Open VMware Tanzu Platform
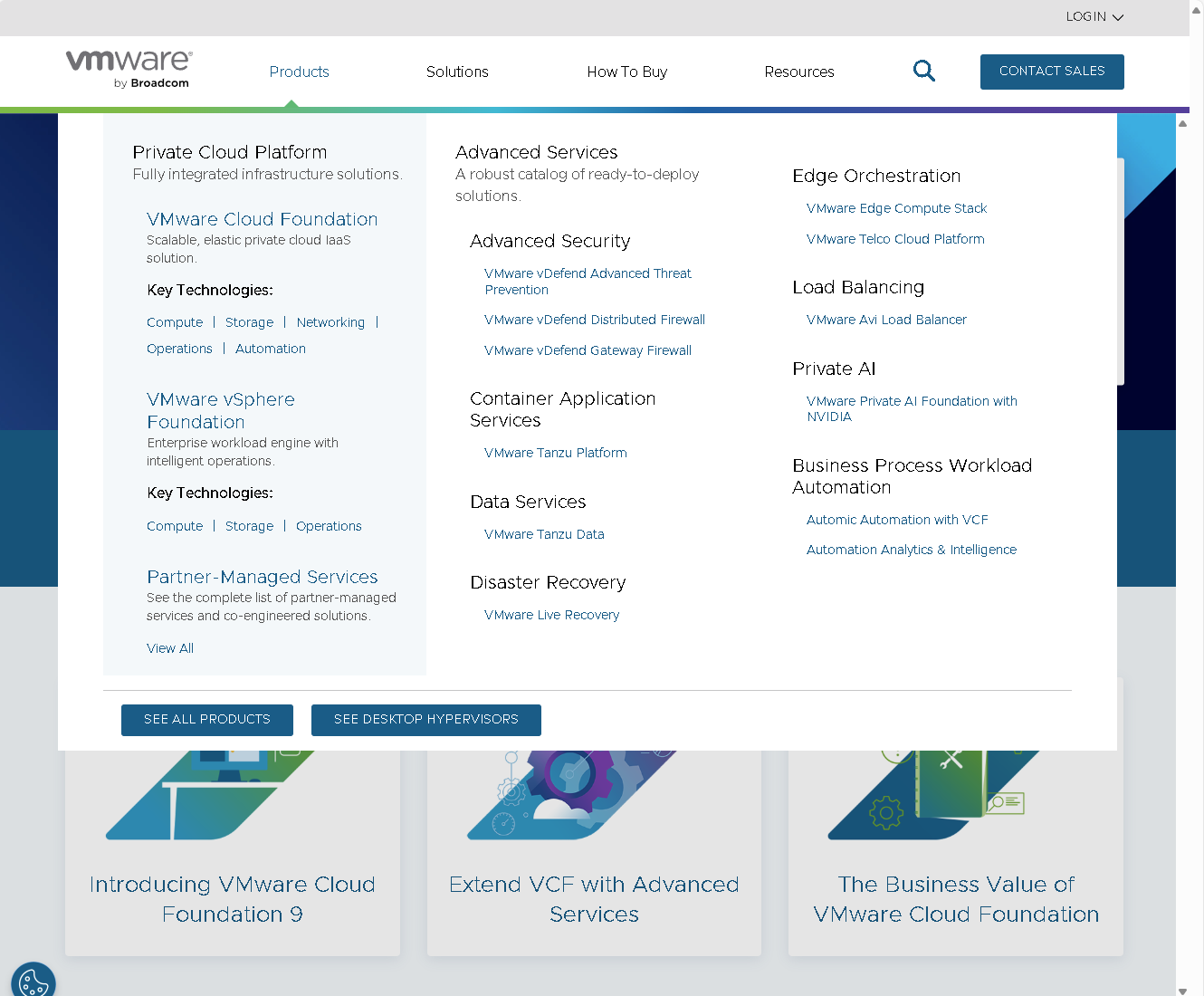This screenshot has height=996, width=1204. click(x=555, y=453)
